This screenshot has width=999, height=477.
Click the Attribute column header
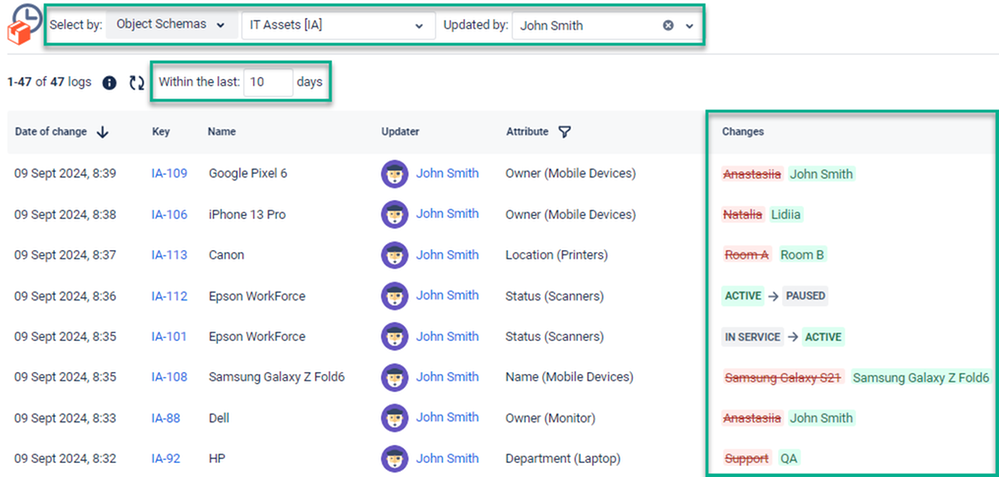527,132
